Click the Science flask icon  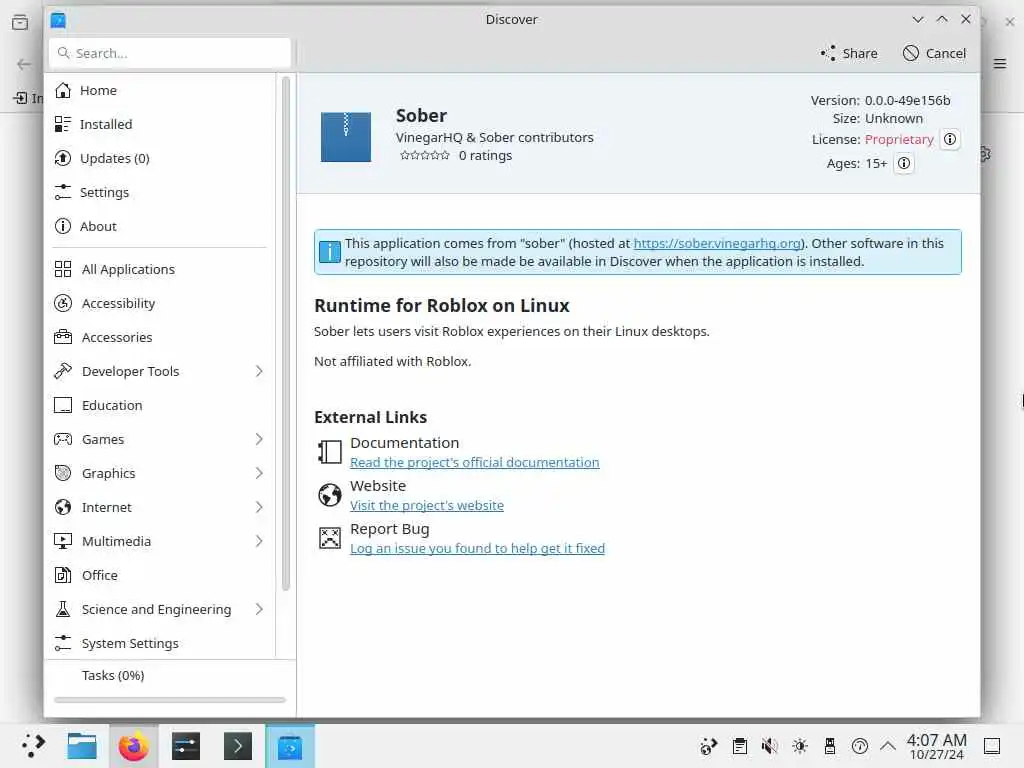63,609
